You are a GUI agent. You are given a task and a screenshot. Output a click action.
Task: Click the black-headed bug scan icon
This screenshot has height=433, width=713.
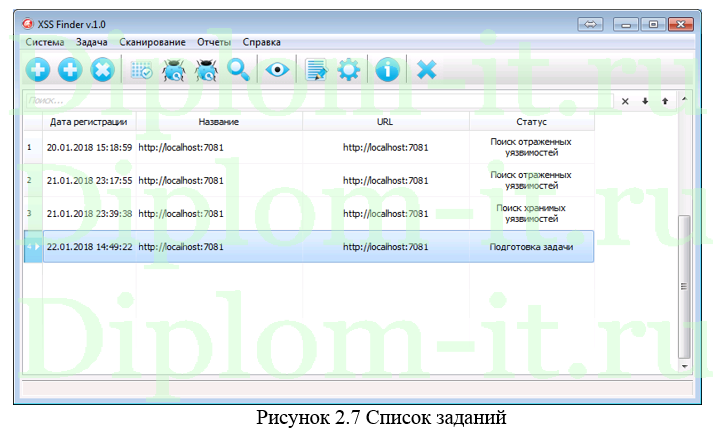(x=206, y=70)
